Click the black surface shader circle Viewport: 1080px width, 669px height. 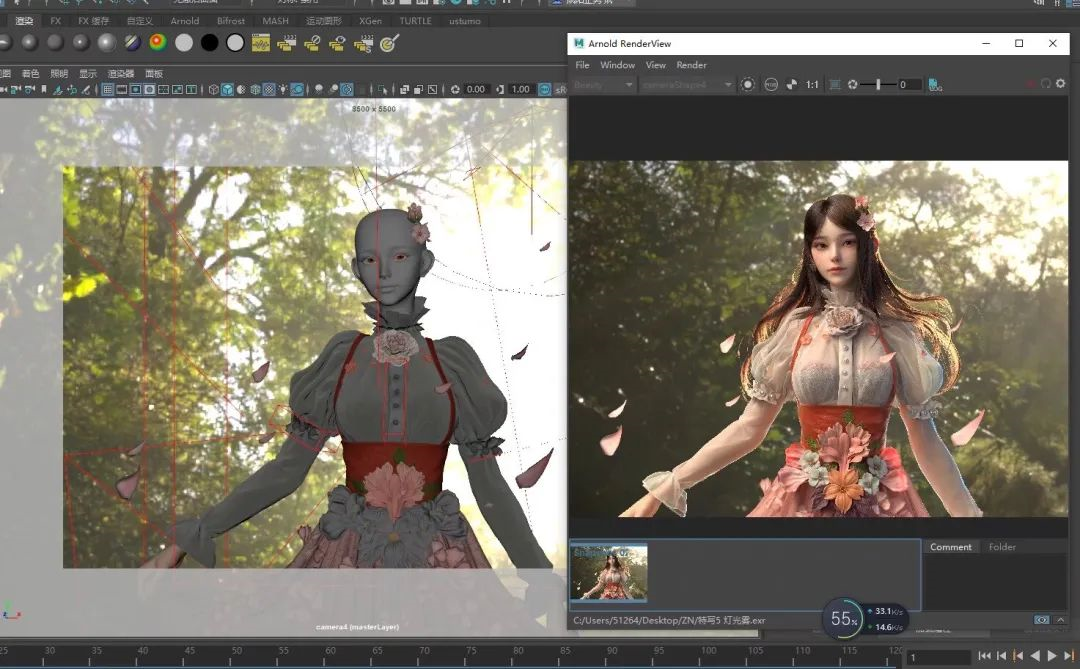[x=209, y=43]
